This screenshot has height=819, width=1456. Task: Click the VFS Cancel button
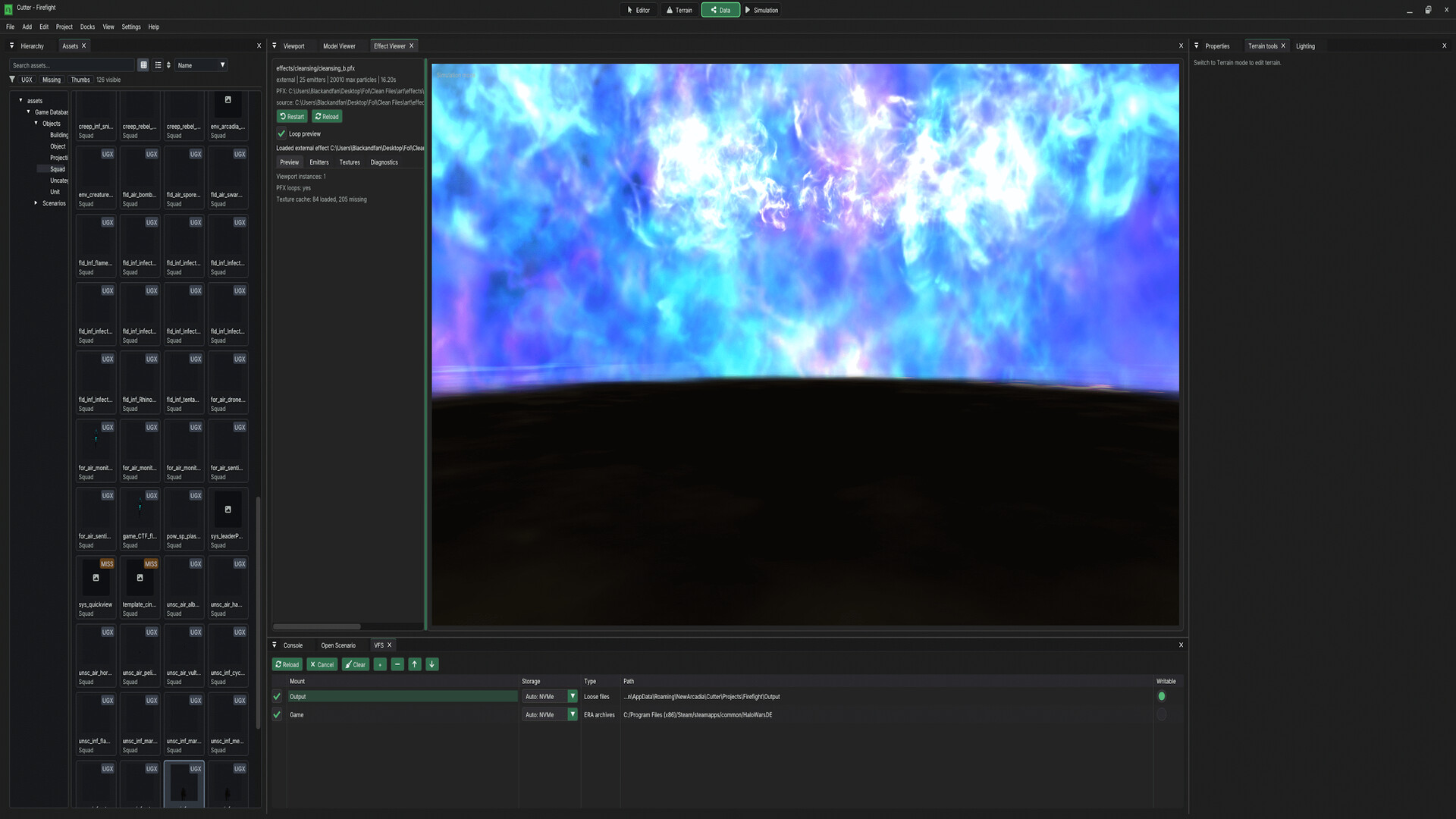point(322,664)
